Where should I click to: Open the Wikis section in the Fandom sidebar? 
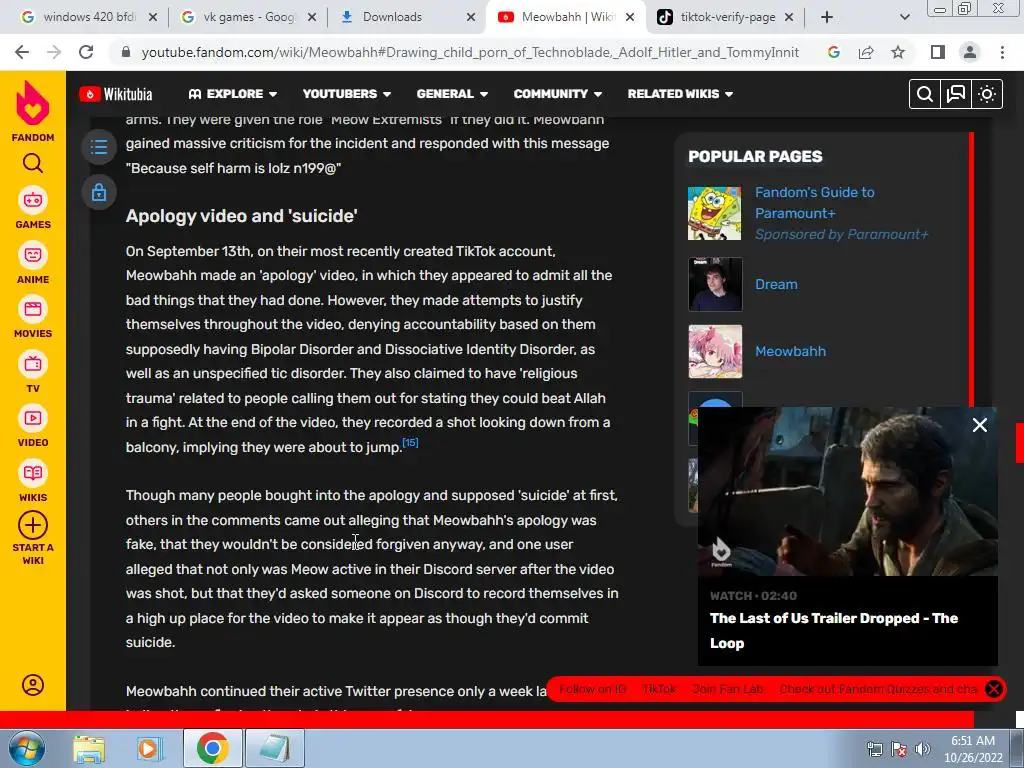pos(33,482)
